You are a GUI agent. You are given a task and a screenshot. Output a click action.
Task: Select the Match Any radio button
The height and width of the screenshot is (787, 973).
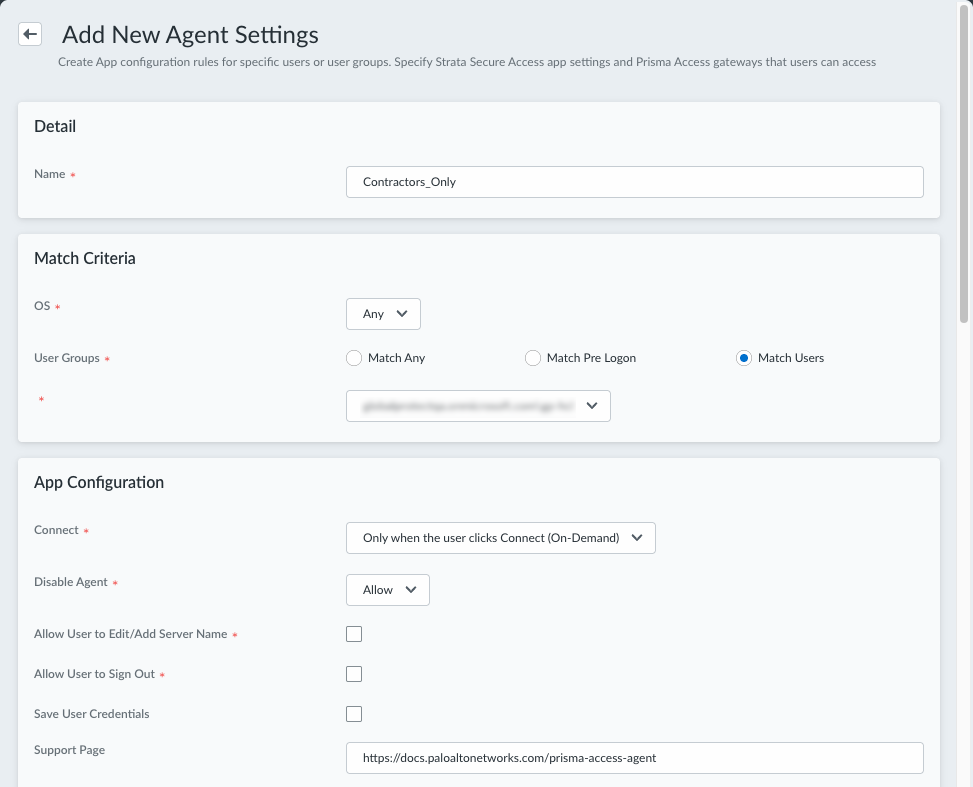pos(354,358)
